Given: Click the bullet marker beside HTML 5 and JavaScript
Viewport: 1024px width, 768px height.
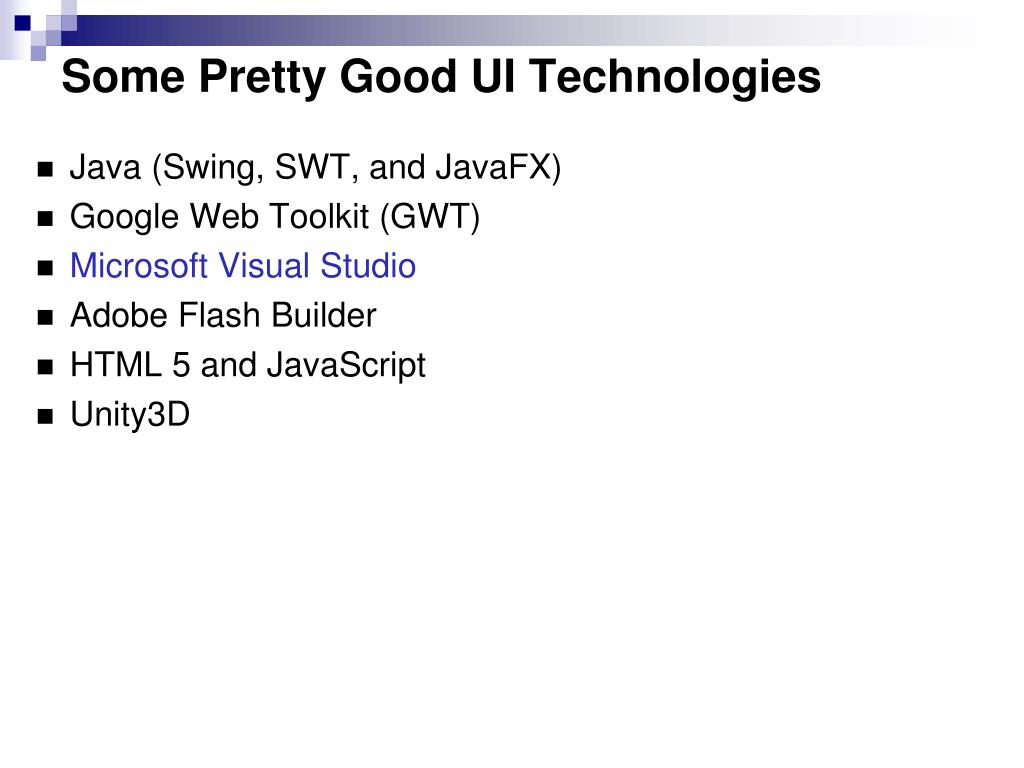Looking at the screenshot, I should click(45, 367).
